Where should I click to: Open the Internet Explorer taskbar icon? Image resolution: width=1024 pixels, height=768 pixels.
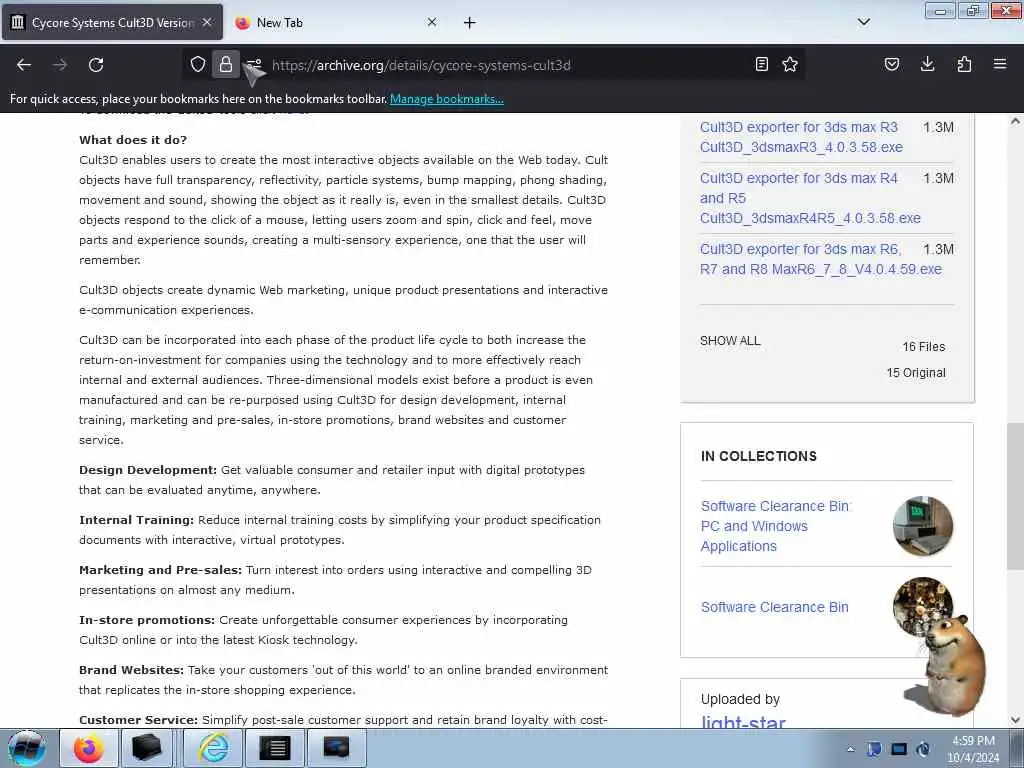213,748
